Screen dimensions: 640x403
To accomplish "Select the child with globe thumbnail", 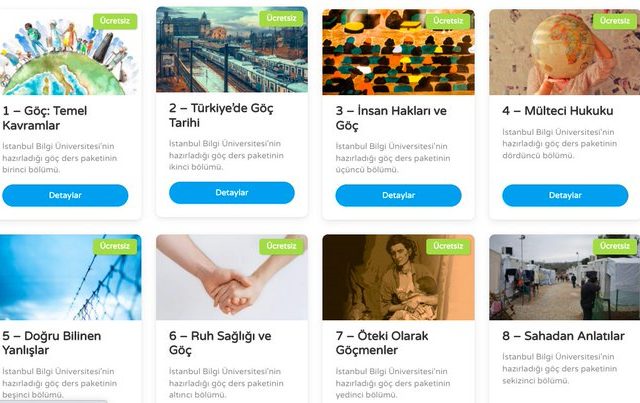I will [564, 52].
